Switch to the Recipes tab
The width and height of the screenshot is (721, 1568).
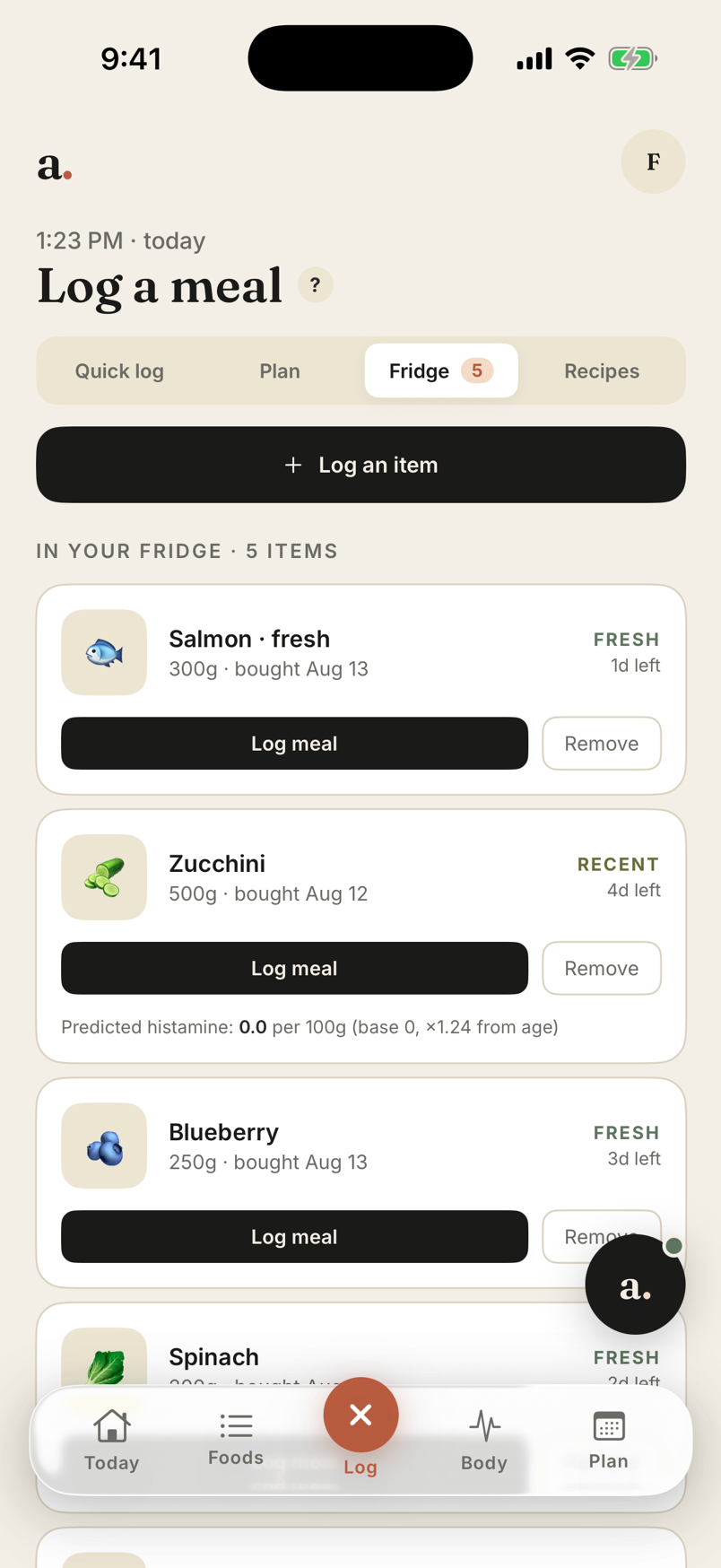602,370
